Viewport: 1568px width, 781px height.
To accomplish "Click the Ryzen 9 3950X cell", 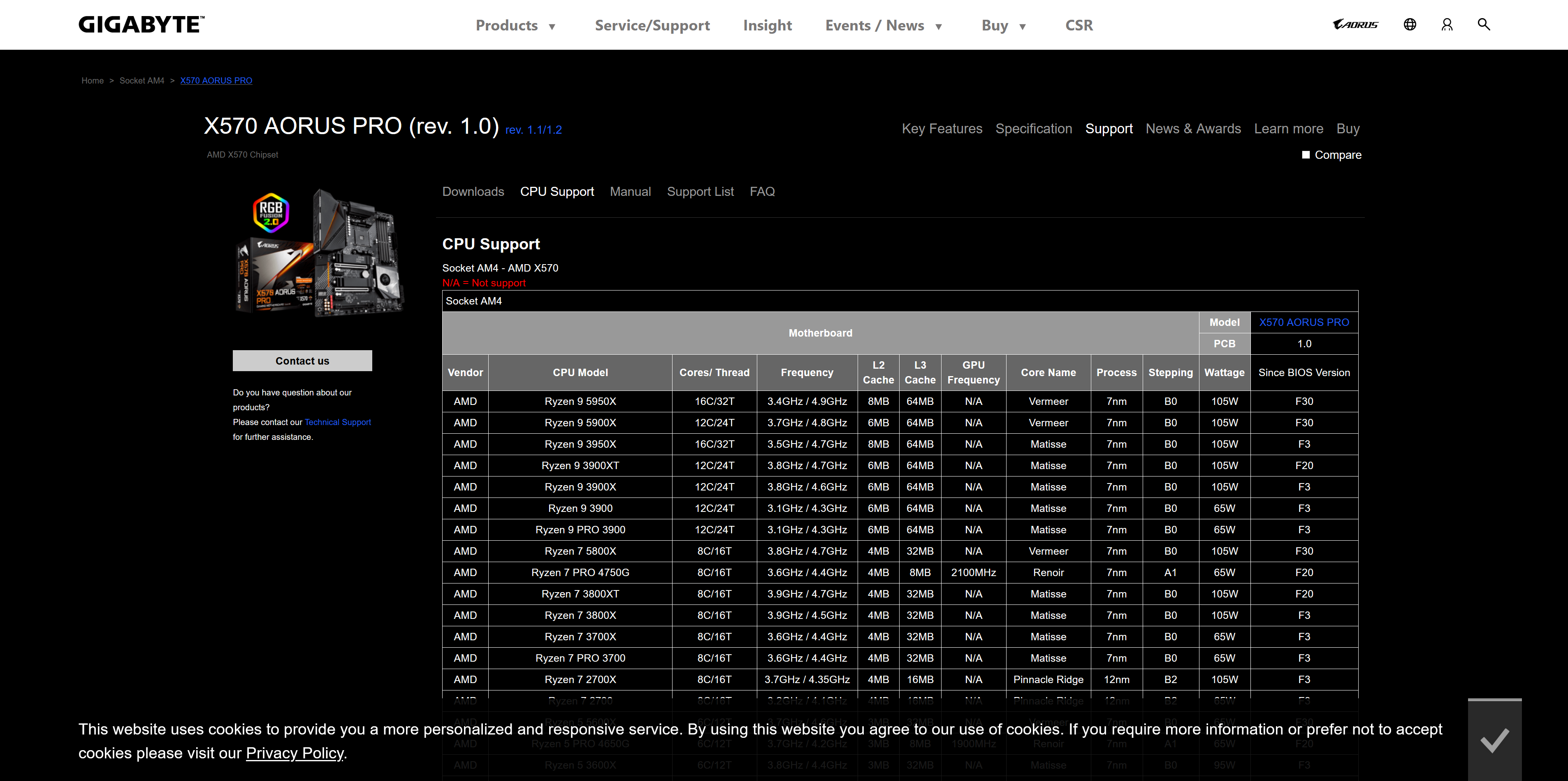I will point(580,444).
